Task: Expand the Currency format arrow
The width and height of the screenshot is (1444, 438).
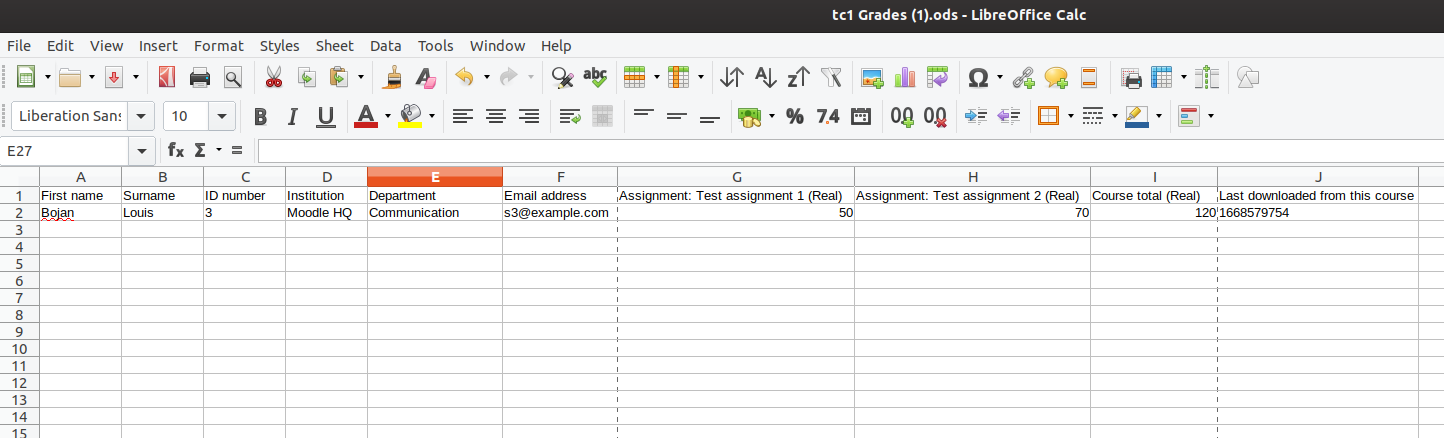Action: (x=772, y=116)
